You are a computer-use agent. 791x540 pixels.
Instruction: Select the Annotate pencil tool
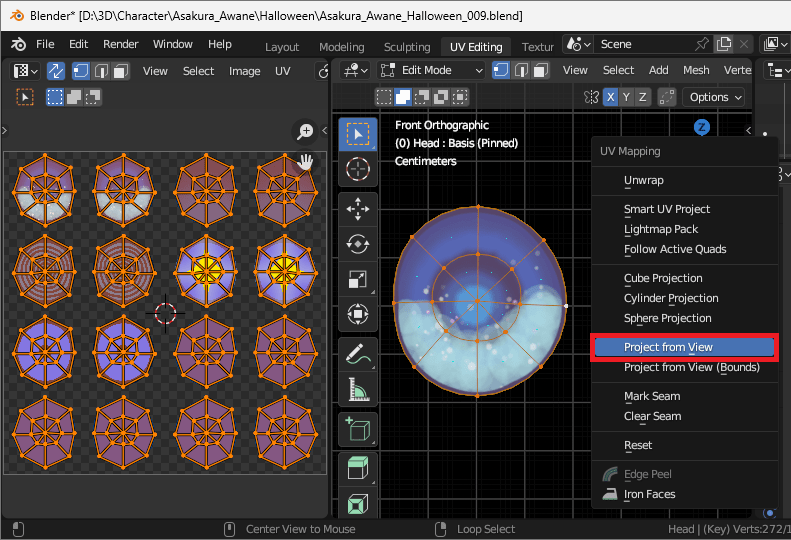point(357,352)
